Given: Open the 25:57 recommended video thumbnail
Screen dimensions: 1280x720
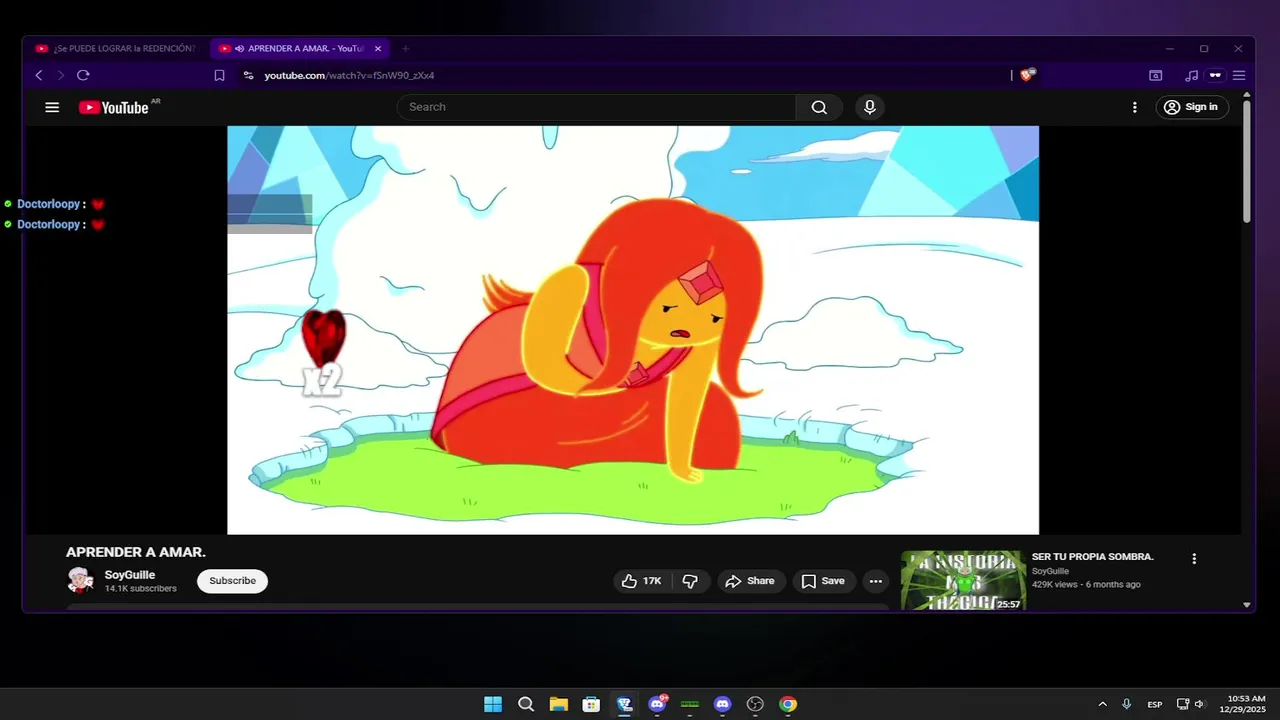Looking at the screenshot, I should 963,580.
